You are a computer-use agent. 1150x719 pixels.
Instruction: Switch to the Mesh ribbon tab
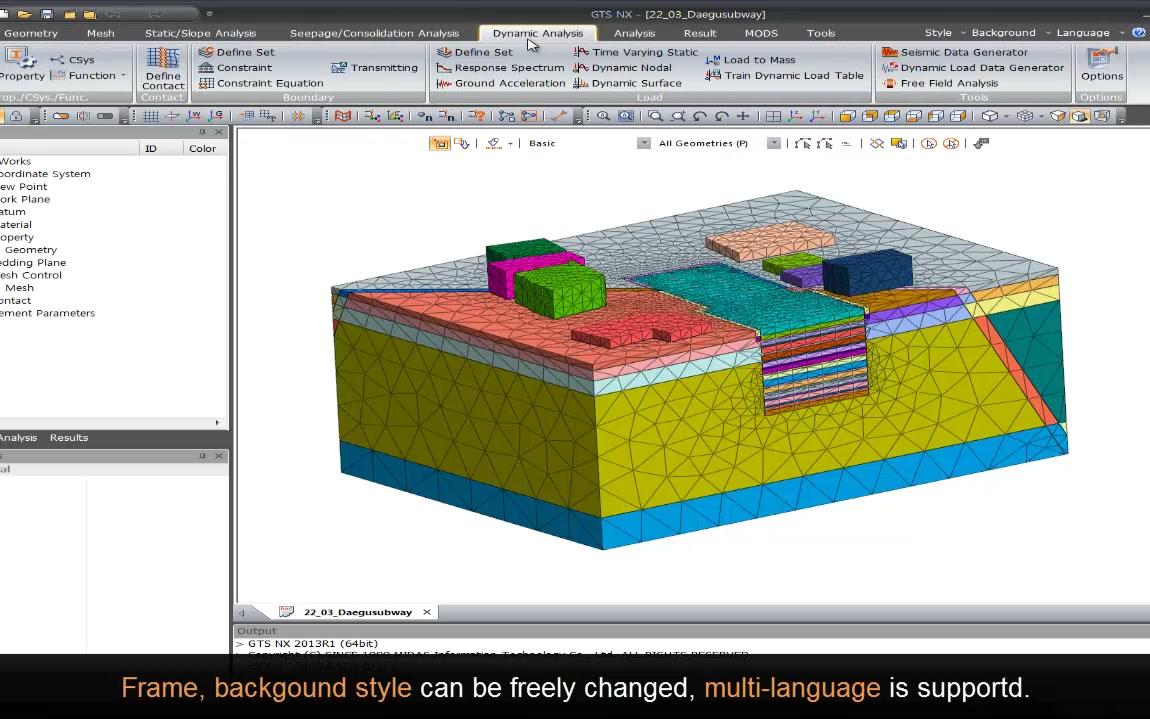click(x=100, y=33)
